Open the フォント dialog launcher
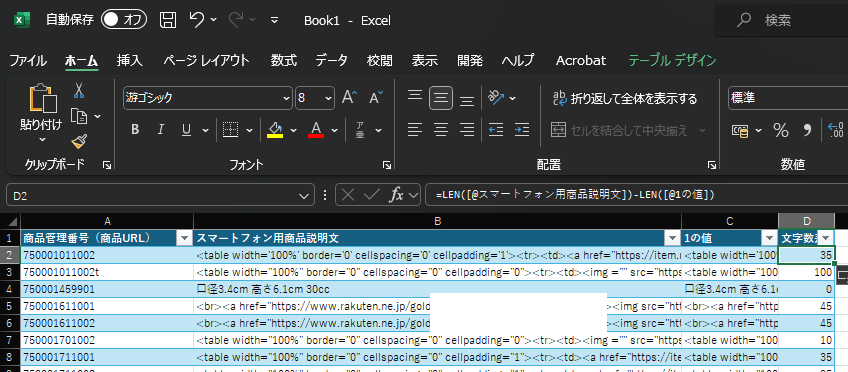Image resolution: width=848 pixels, height=372 pixels. coord(387,164)
